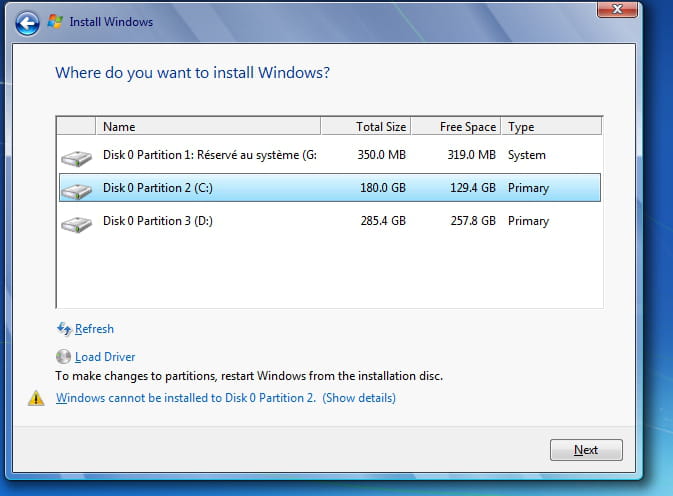Sort by Free Space column header

(456, 127)
